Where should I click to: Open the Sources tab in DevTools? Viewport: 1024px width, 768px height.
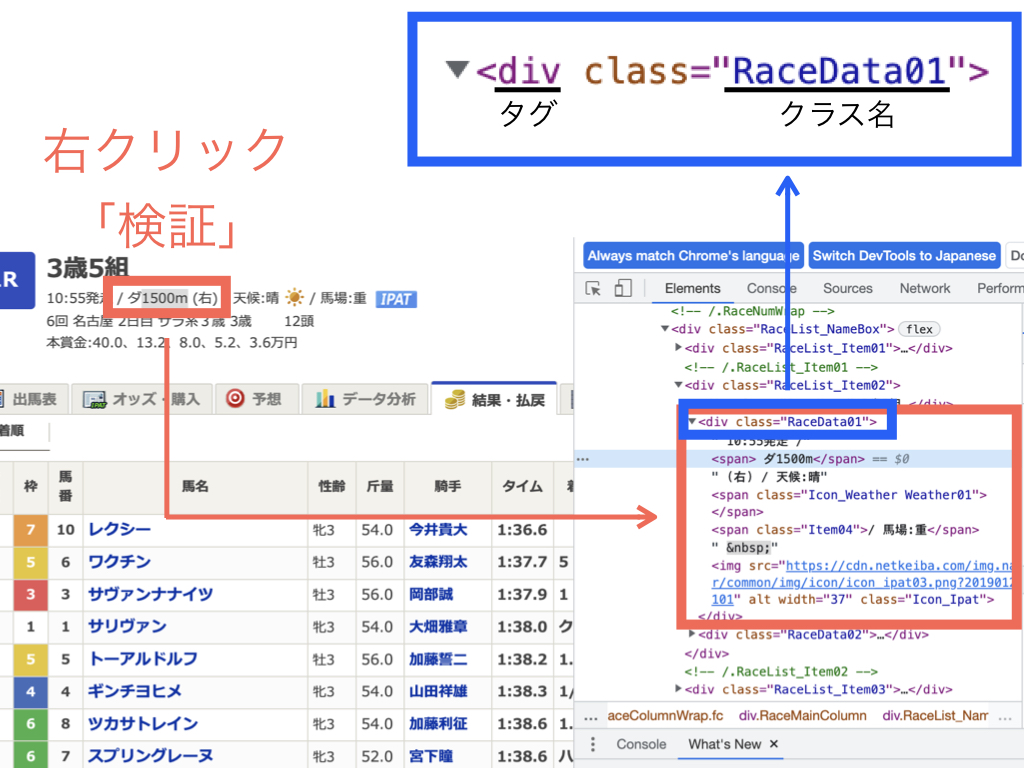pyautogui.click(x=847, y=288)
